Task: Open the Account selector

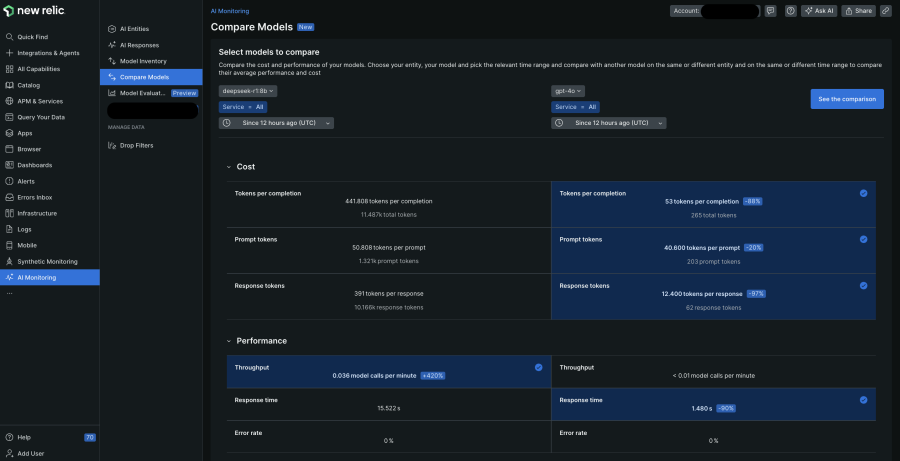Action: pyautogui.click(x=715, y=10)
